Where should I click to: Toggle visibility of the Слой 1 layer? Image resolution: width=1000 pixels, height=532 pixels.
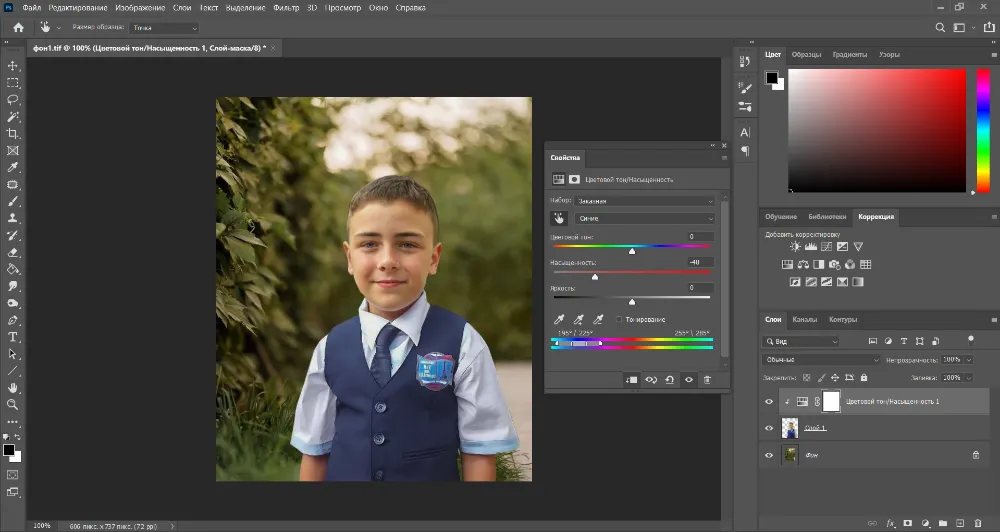tap(769, 428)
